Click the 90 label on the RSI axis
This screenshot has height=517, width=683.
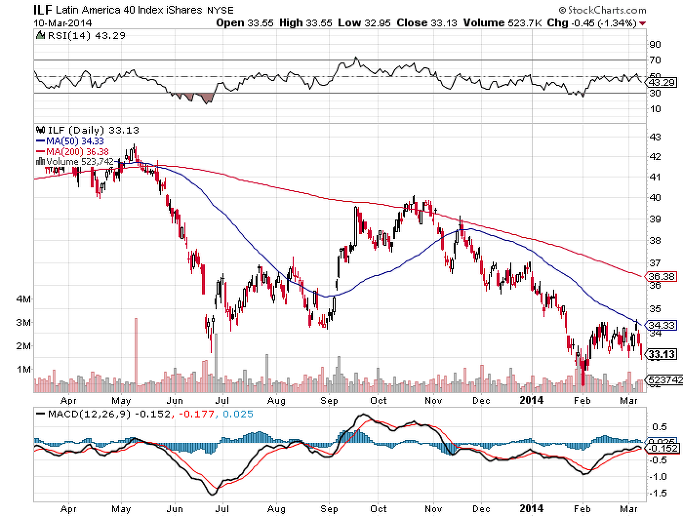pos(655,44)
